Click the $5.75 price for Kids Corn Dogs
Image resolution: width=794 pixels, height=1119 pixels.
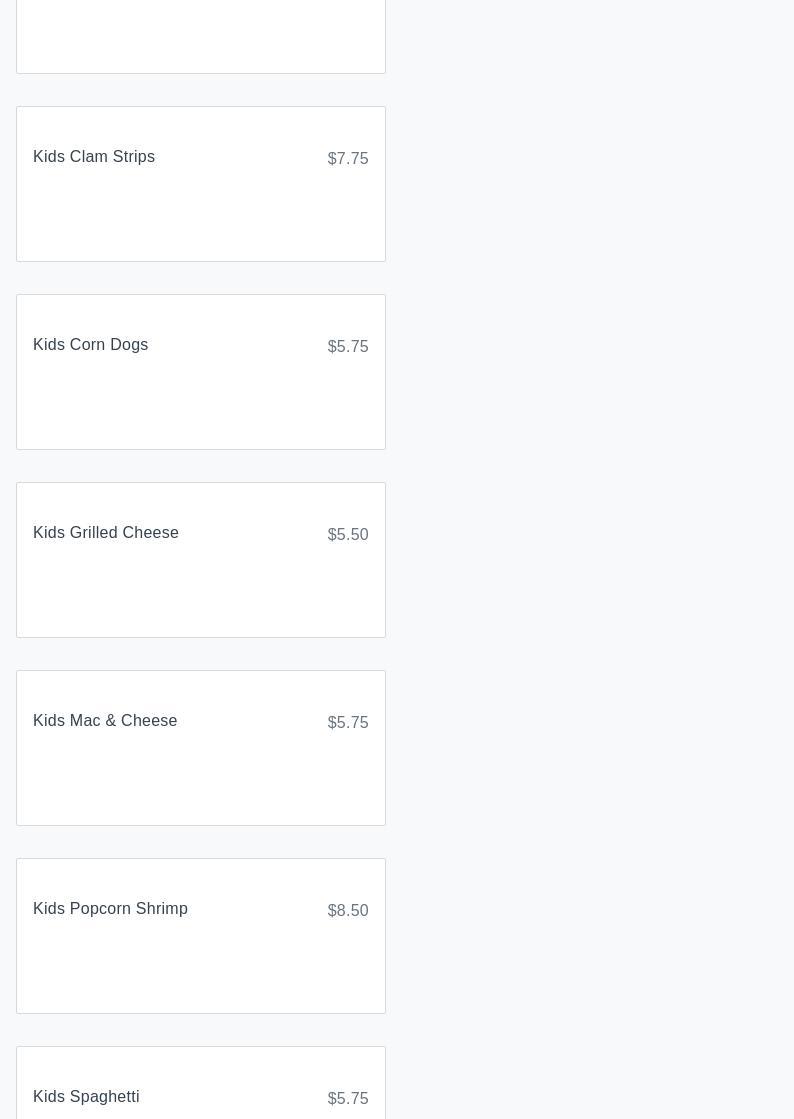point(348,347)
